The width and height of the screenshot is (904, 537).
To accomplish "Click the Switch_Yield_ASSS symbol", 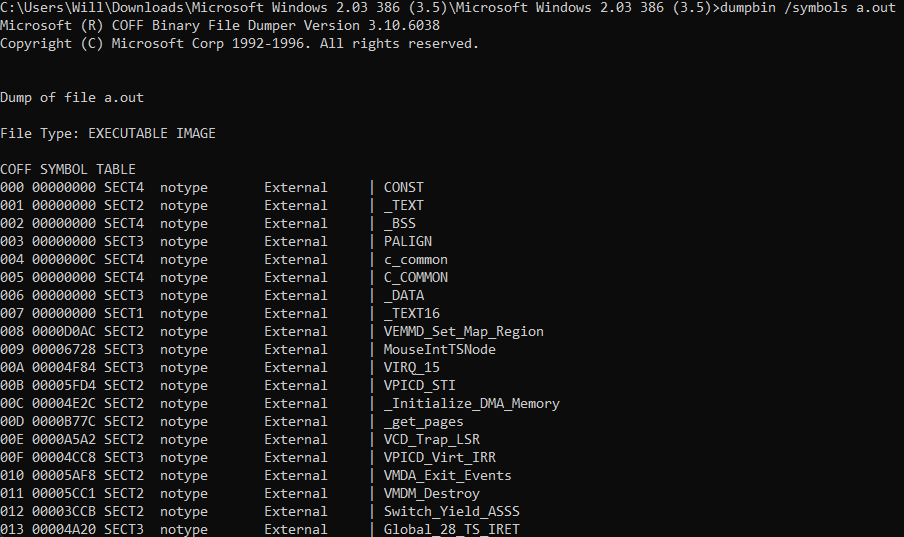I will [451, 511].
